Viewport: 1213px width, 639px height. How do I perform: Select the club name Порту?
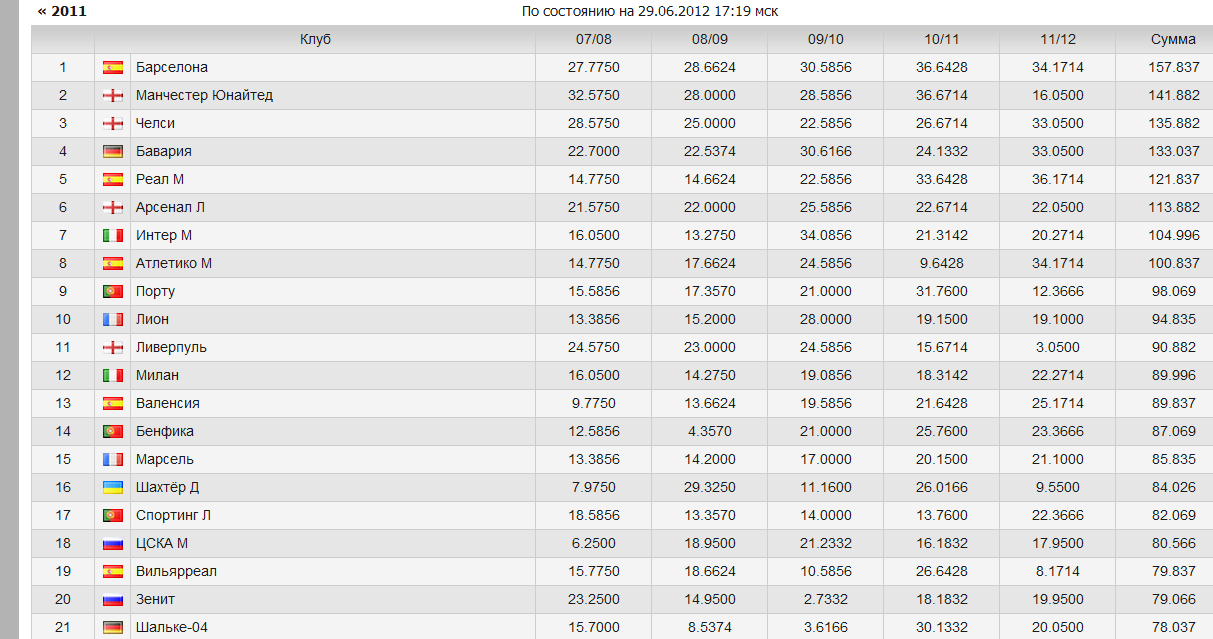click(x=155, y=291)
